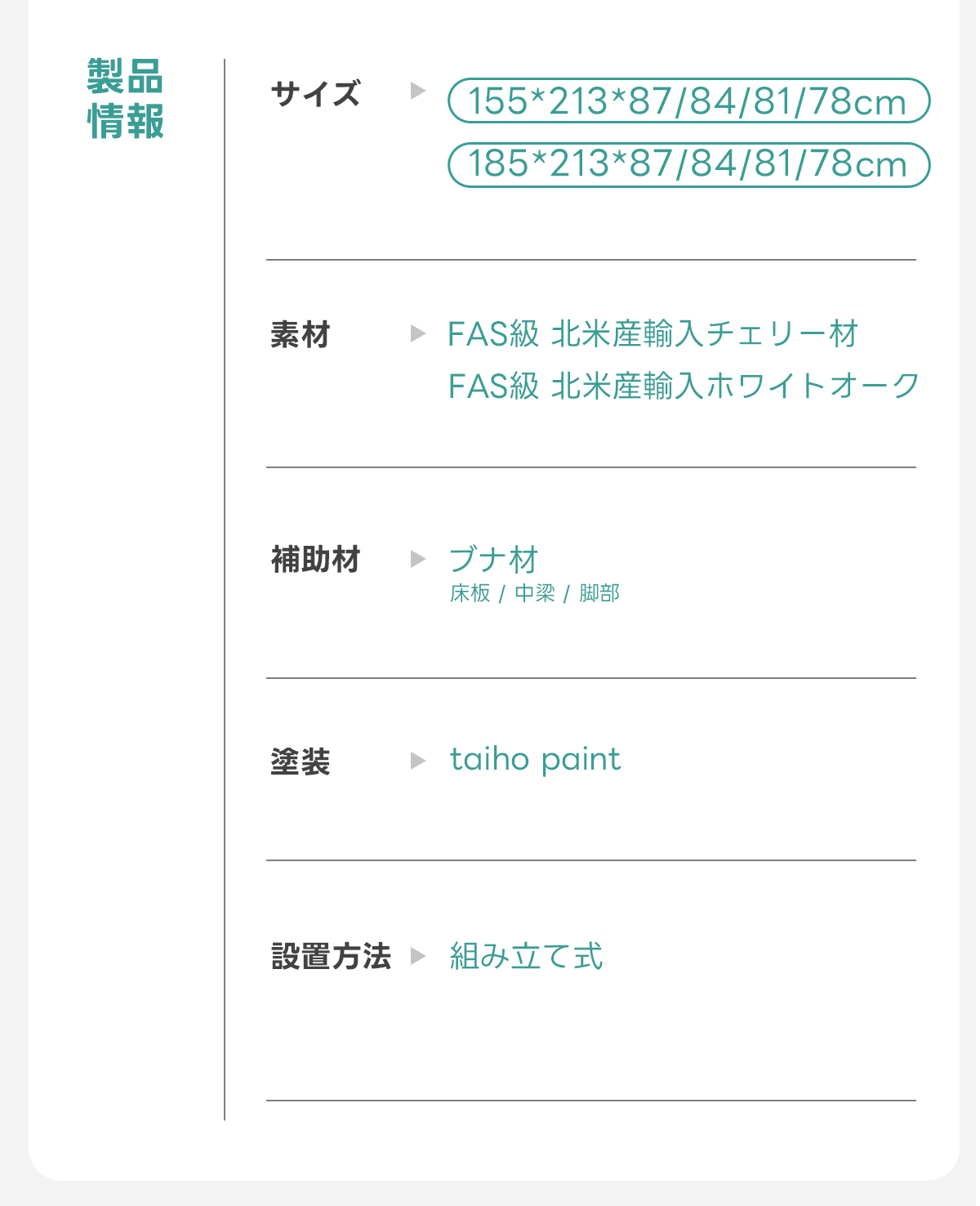
Task: Click the サイズ row label
Action: [x=315, y=94]
